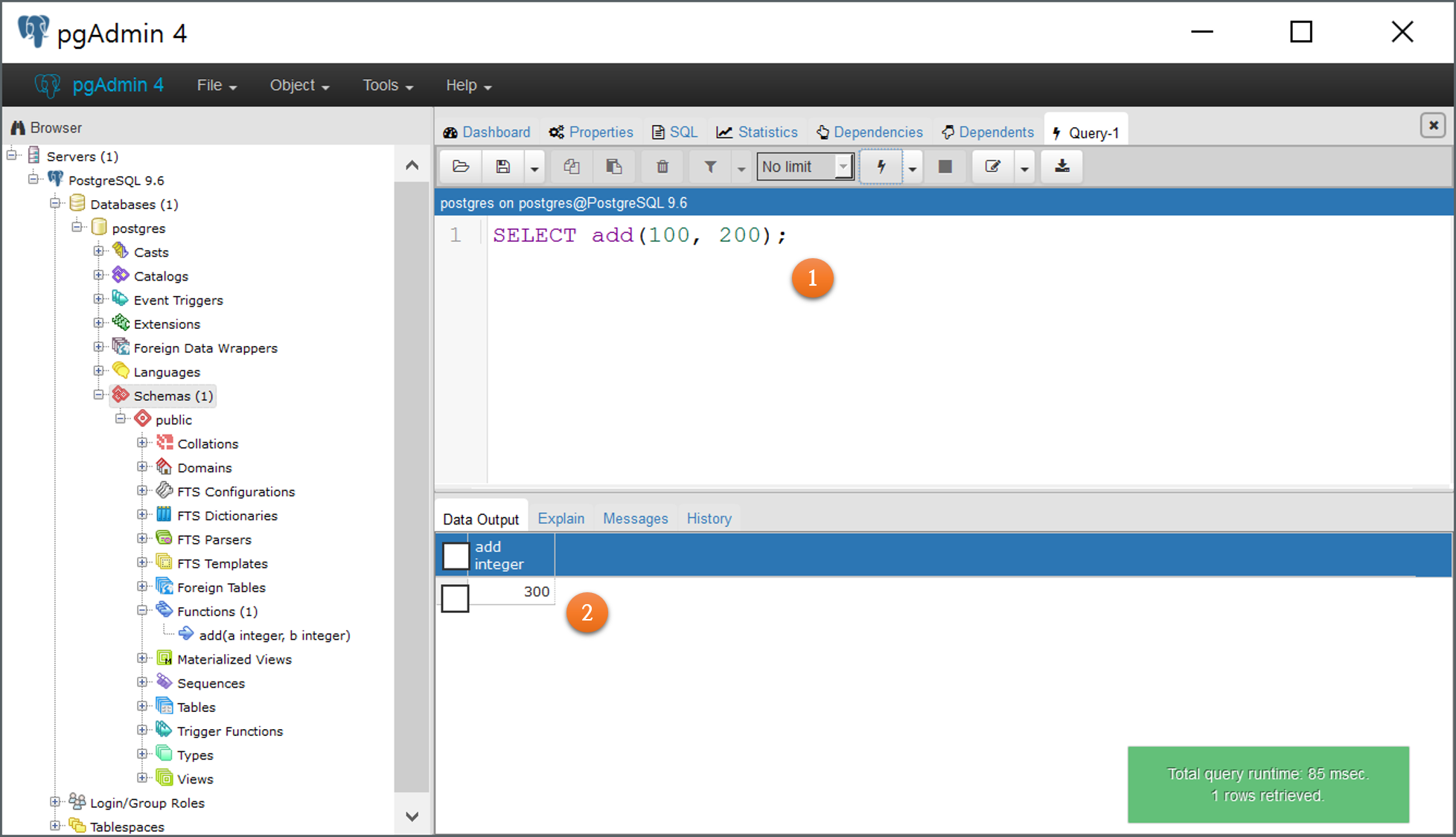Click in the SQL query editor text

pos(639,235)
